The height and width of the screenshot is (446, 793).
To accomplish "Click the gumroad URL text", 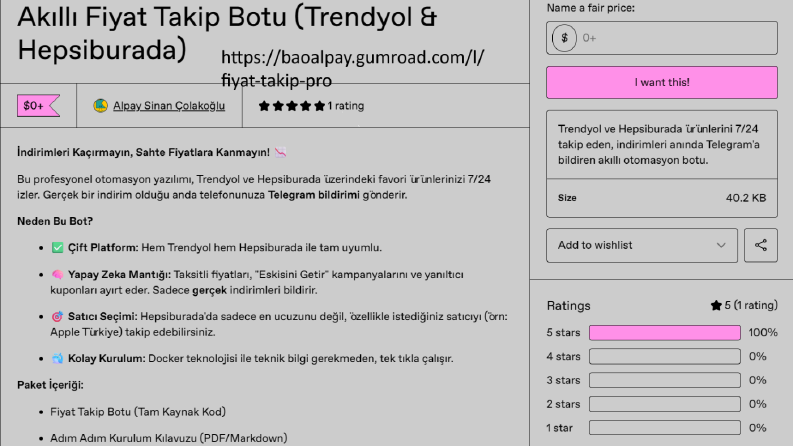I will pyautogui.click(x=353, y=69).
